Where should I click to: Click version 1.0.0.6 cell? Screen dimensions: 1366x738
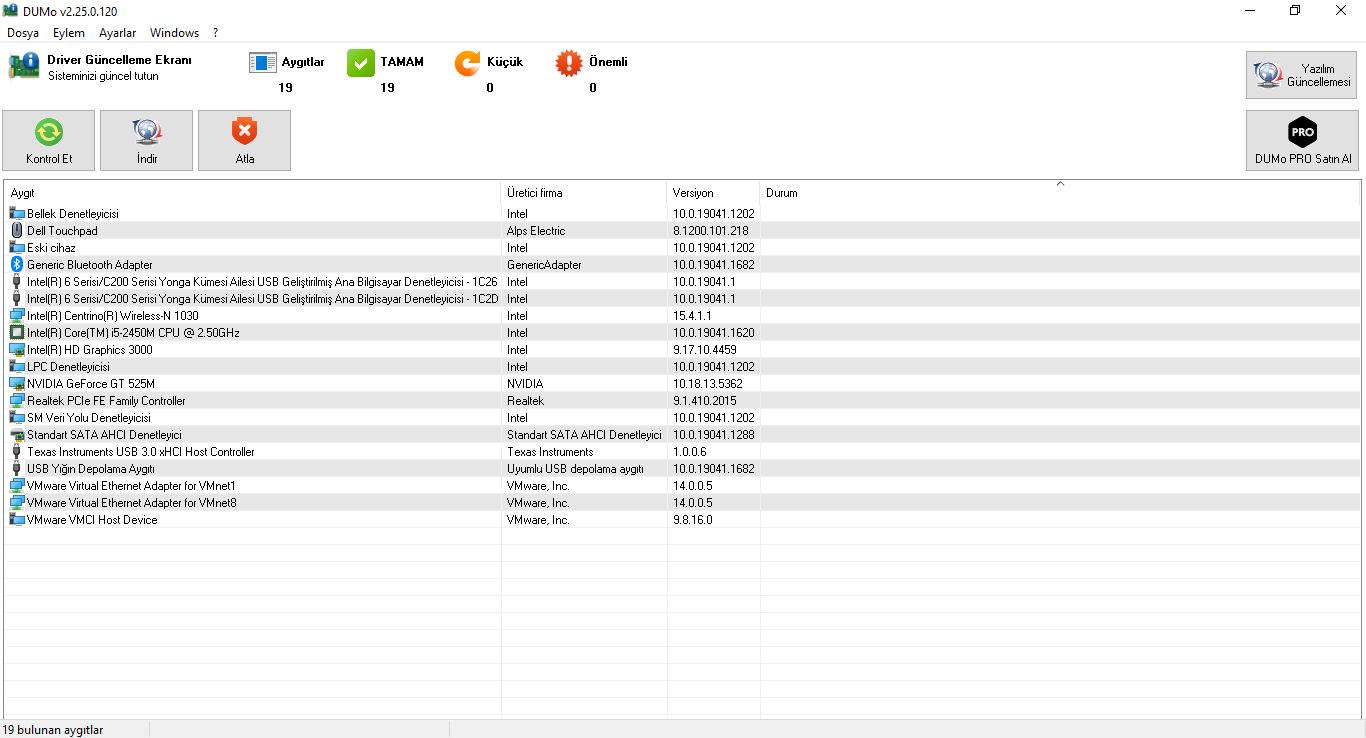click(689, 452)
